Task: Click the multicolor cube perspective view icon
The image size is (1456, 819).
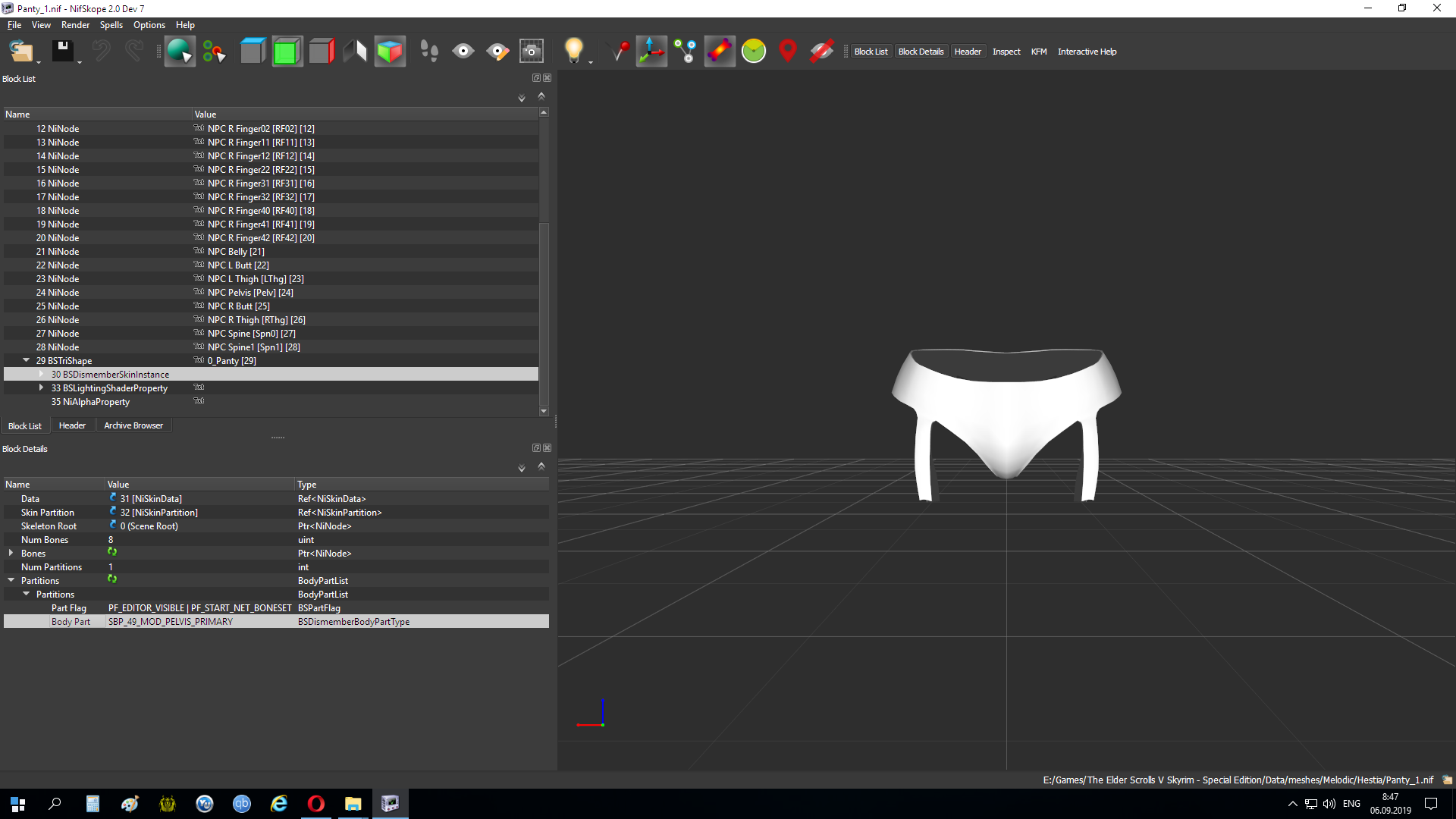Action: (389, 52)
